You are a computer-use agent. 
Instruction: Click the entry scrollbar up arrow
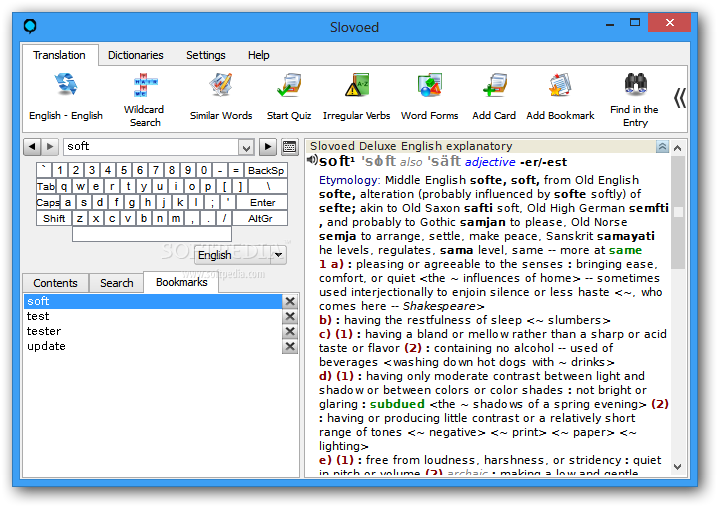coord(678,148)
